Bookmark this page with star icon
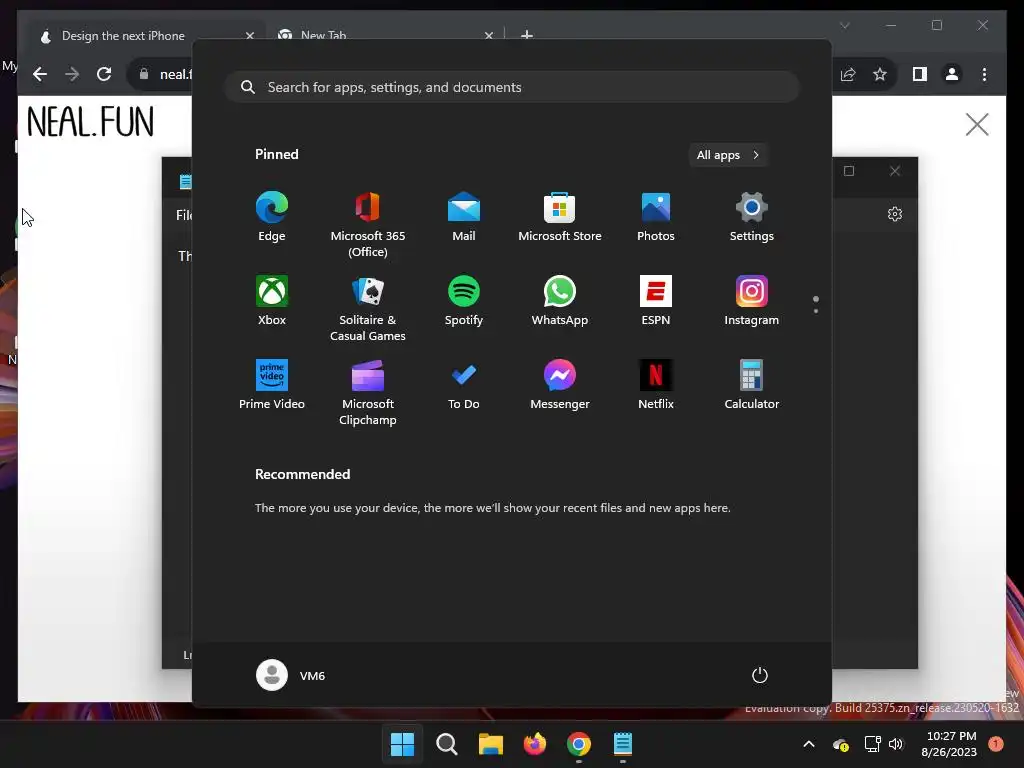The width and height of the screenshot is (1024, 768). click(880, 74)
